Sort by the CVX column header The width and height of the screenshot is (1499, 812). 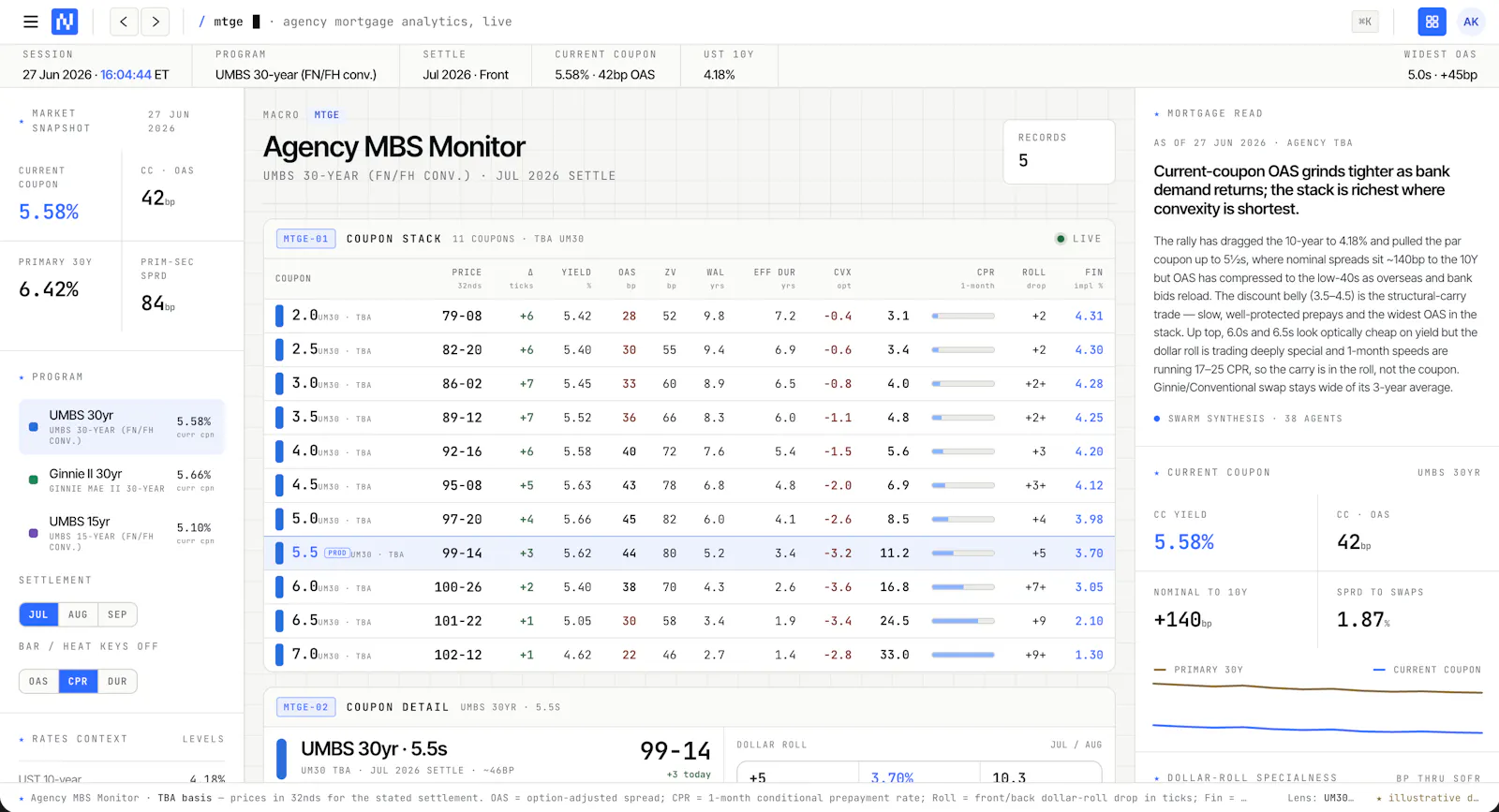tap(843, 277)
